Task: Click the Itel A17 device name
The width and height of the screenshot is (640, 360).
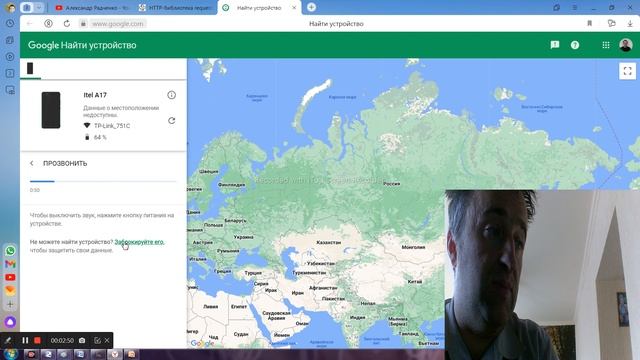Action: click(95, 95)
